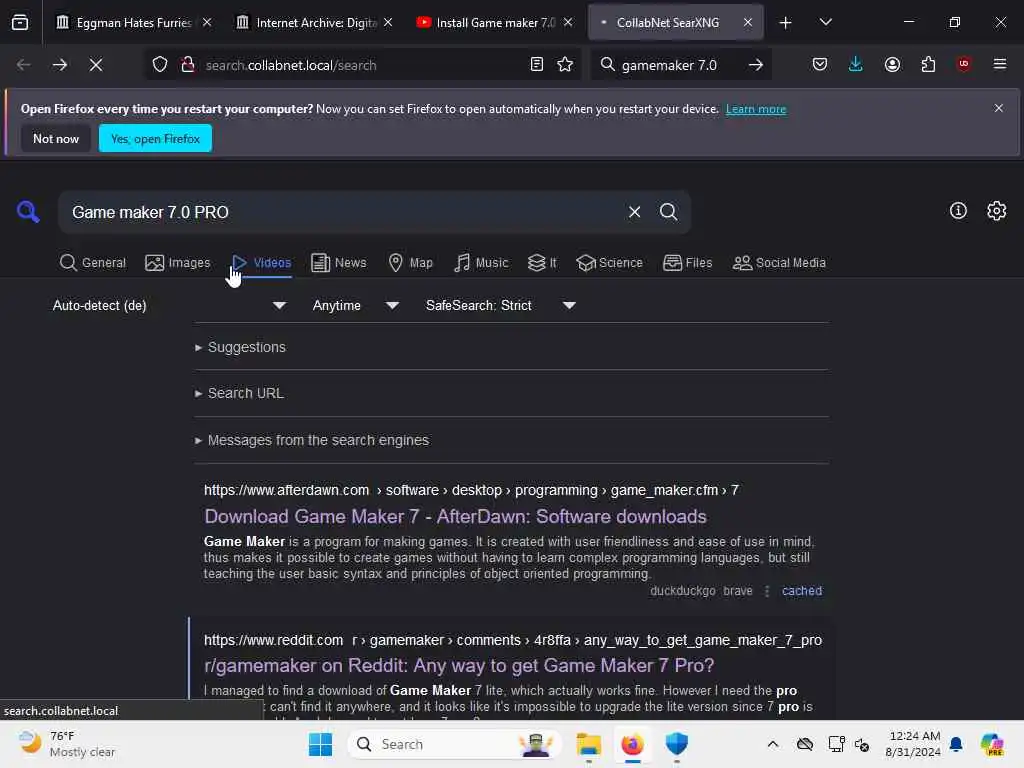Open the Extensions puzzle icon
This screenshot has width=1024, height=768.
click(928, 65)
